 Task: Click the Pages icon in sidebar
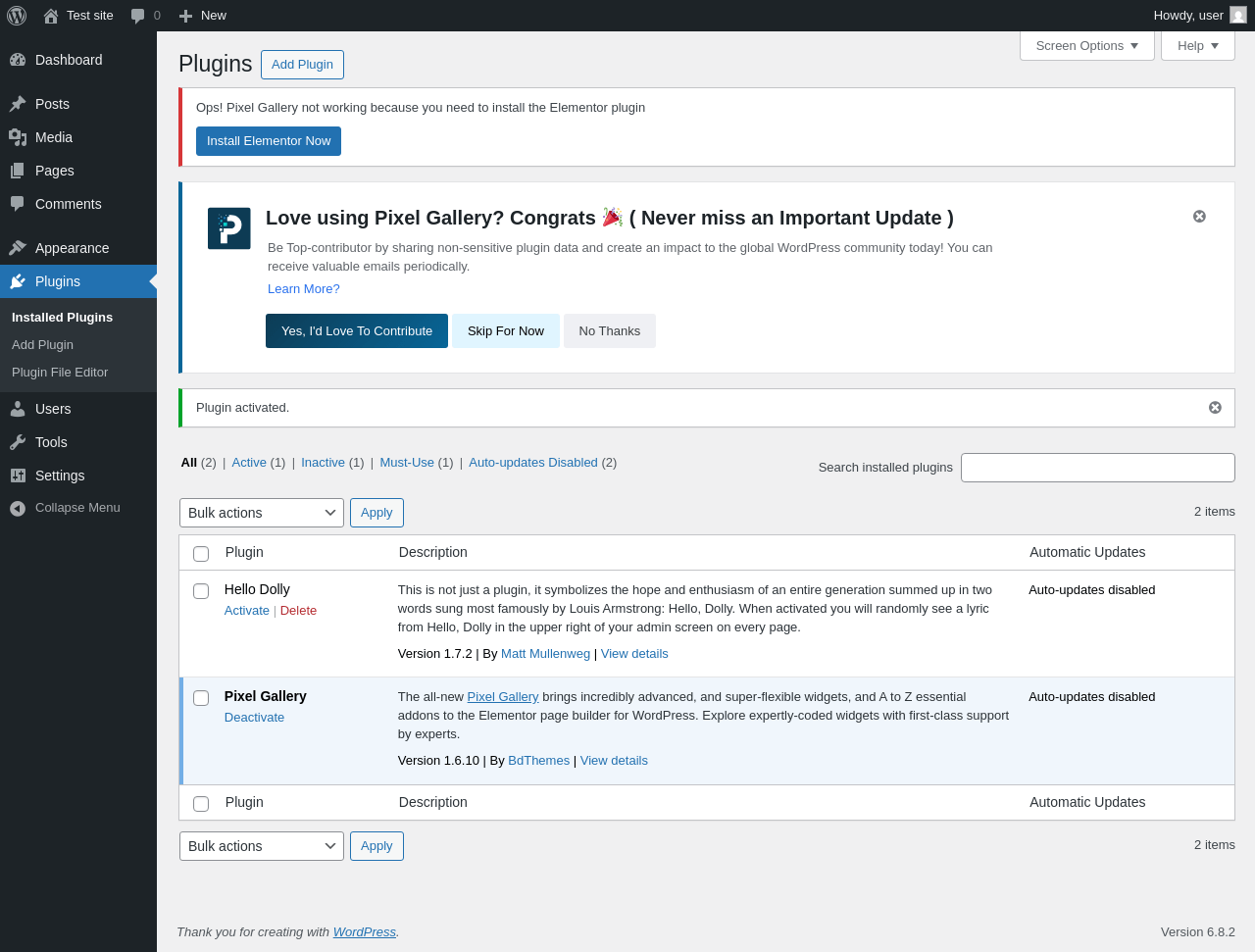[x=18, y=171]
